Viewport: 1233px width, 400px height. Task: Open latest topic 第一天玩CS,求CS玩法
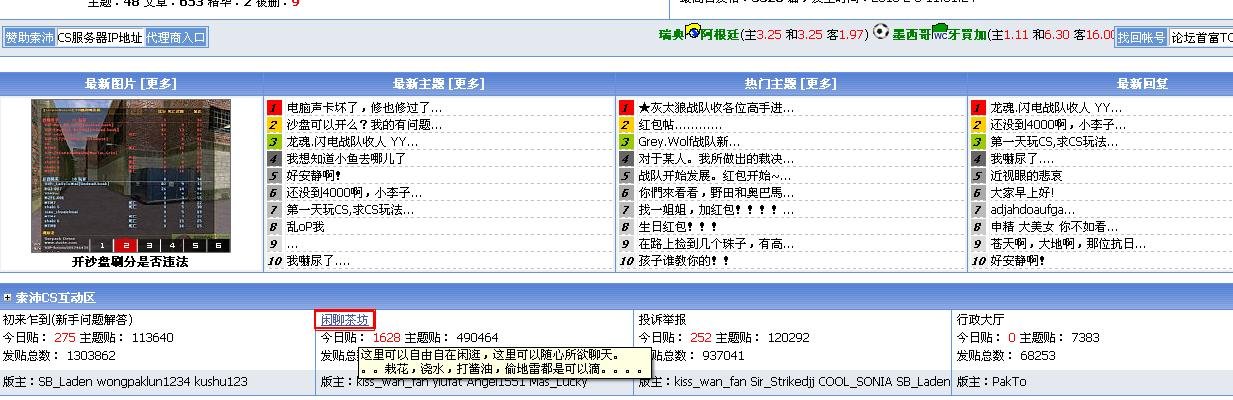pyautogui.click(x=350, y=210)
